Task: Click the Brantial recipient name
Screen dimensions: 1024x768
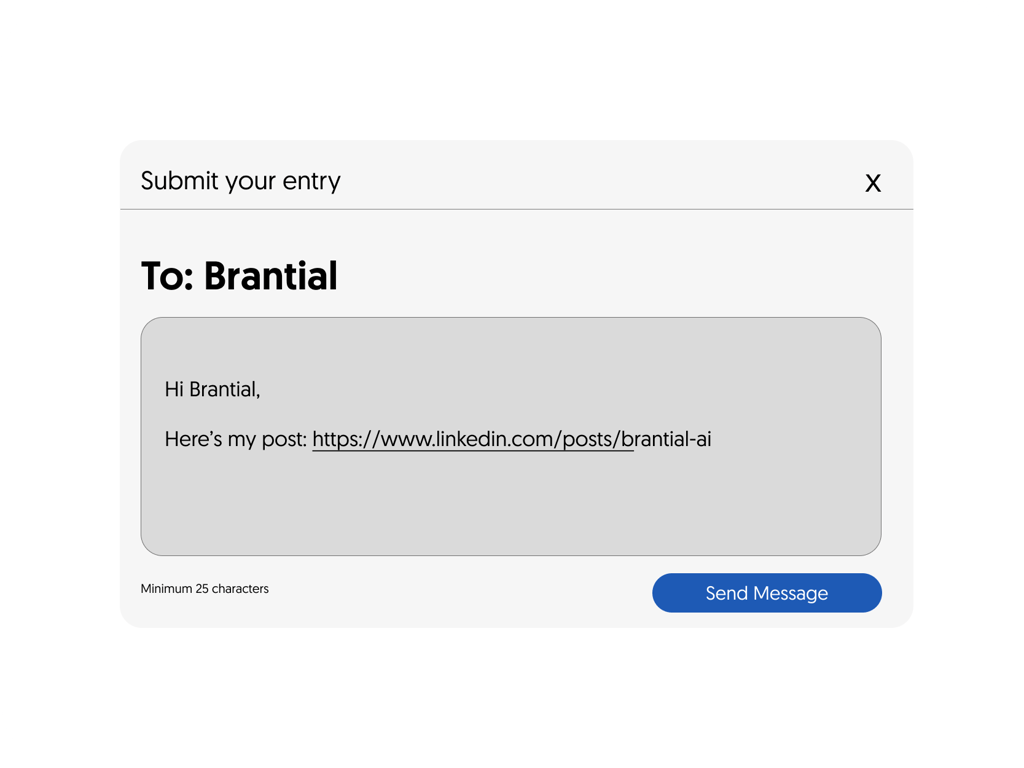Action: pyautogui.click(x=271, y=276)
